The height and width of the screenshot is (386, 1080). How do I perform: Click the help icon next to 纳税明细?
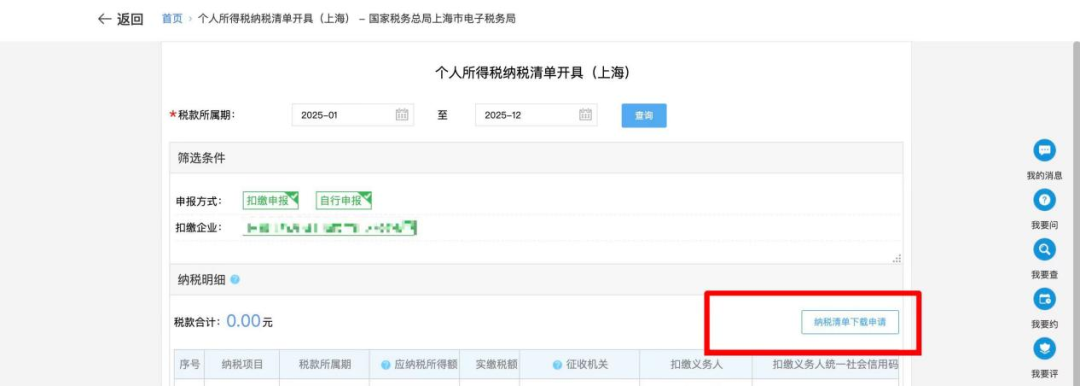pos(235,280)
